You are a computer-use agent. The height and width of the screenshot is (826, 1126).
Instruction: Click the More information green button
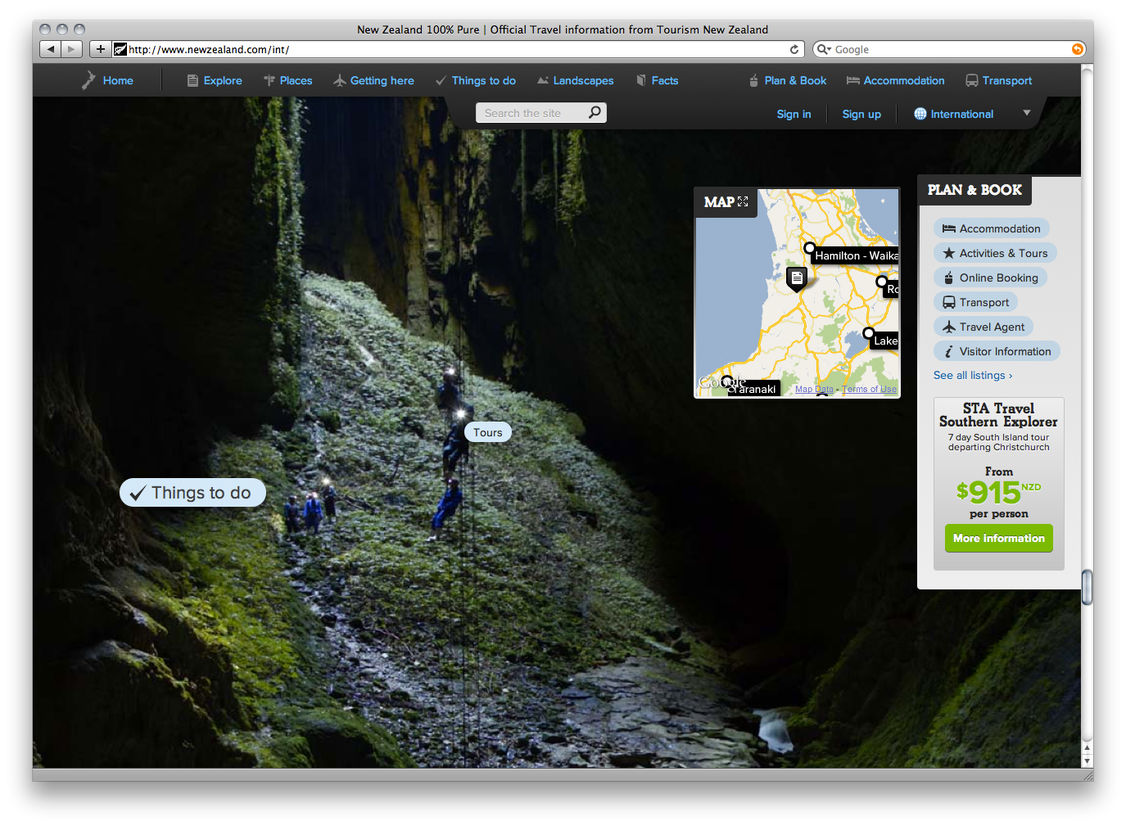click(x=998, y=538)
